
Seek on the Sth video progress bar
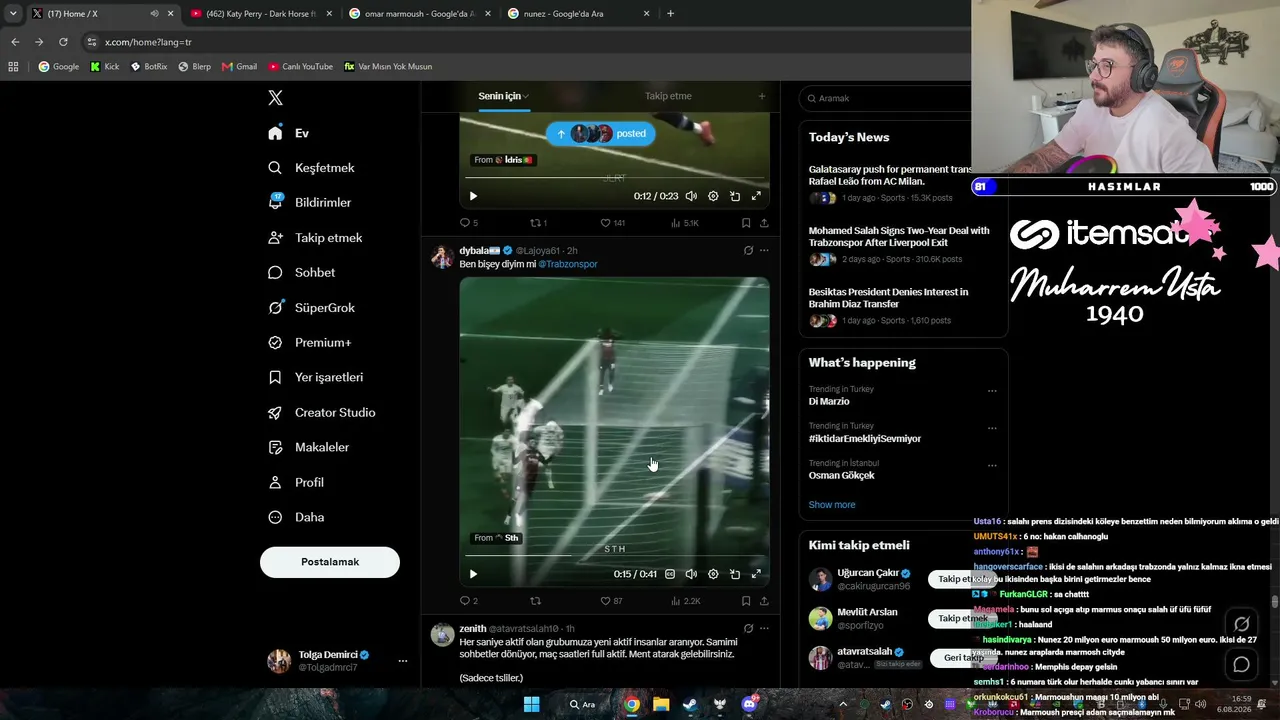pyautogui.click(x=614, y=555)
